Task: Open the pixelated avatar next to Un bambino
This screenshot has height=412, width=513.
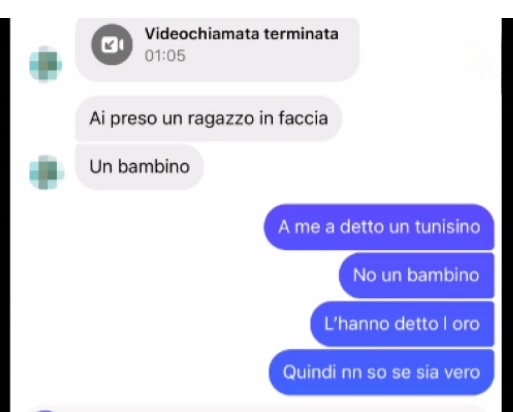Action: tap(47, 173)
